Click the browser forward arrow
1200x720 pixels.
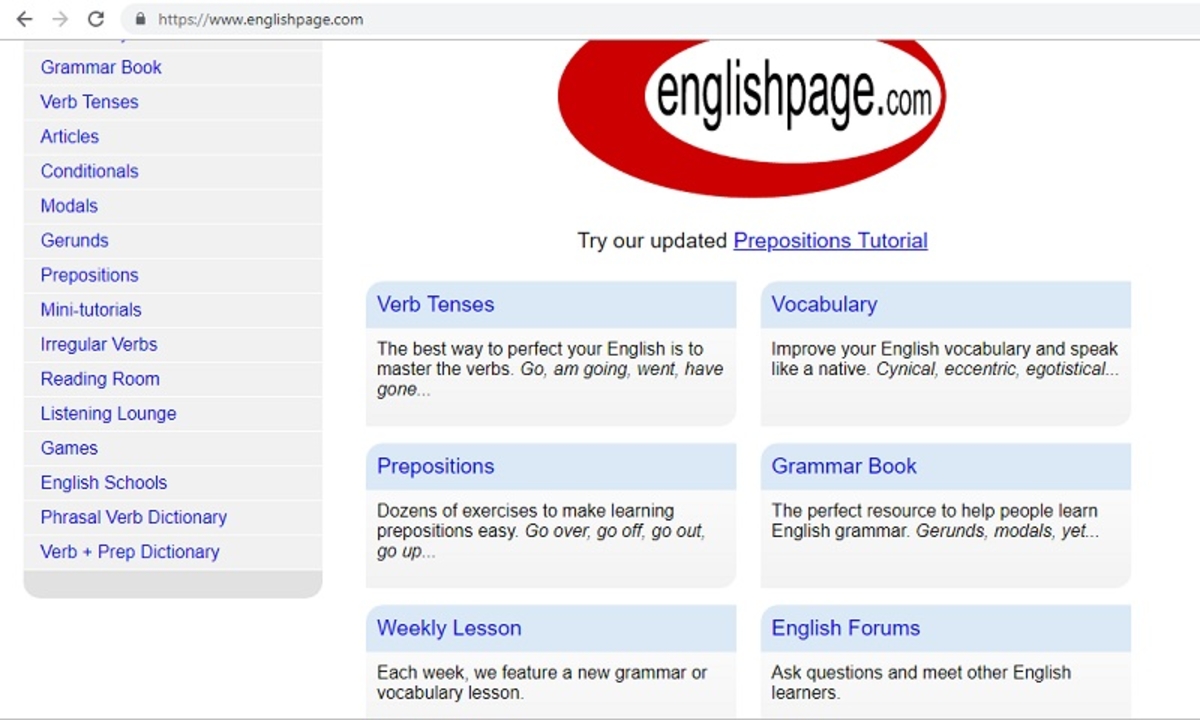pos(60,19)
